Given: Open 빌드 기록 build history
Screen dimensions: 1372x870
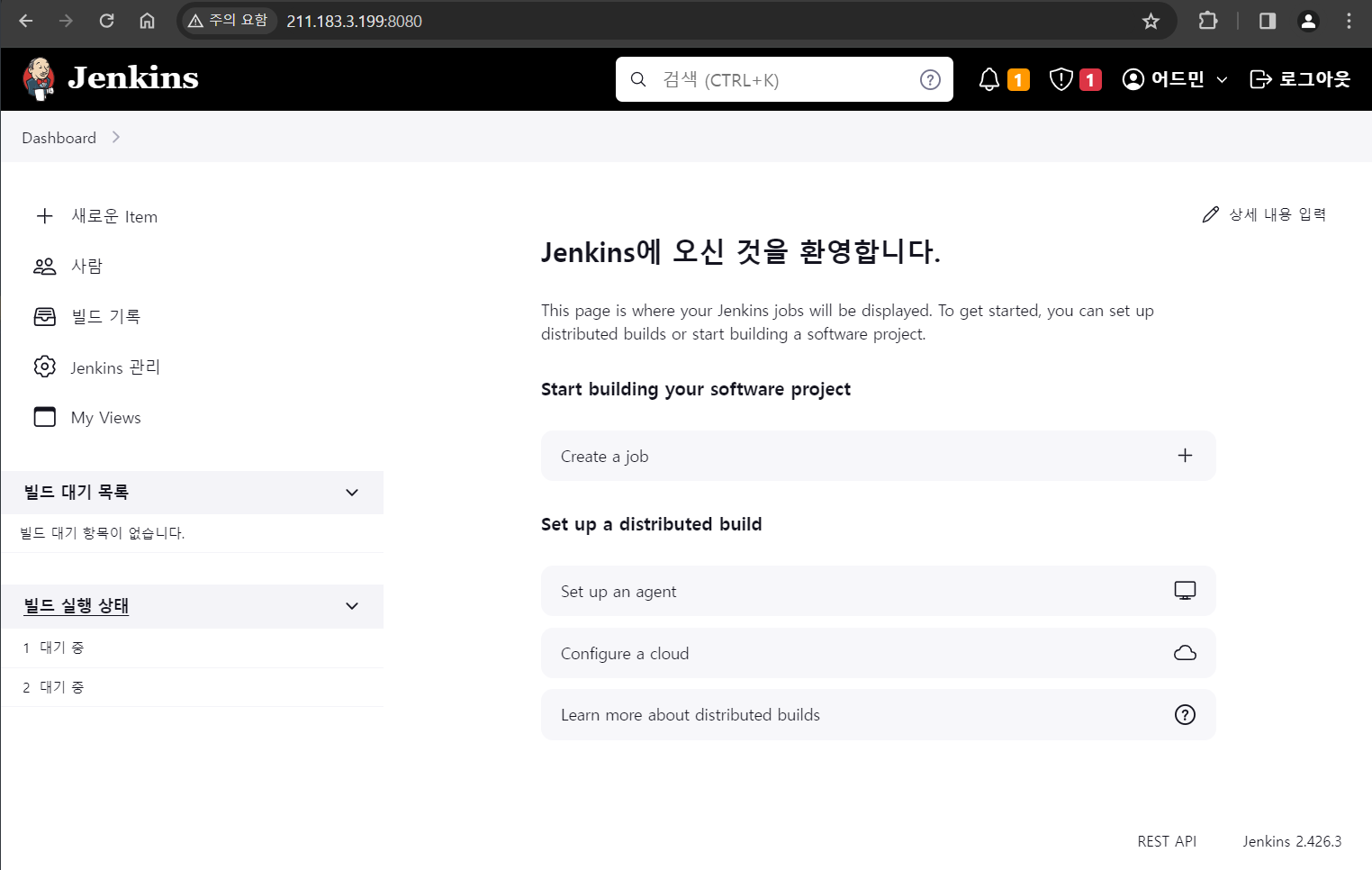Looking at the screenshot, I should click(106, 317).
